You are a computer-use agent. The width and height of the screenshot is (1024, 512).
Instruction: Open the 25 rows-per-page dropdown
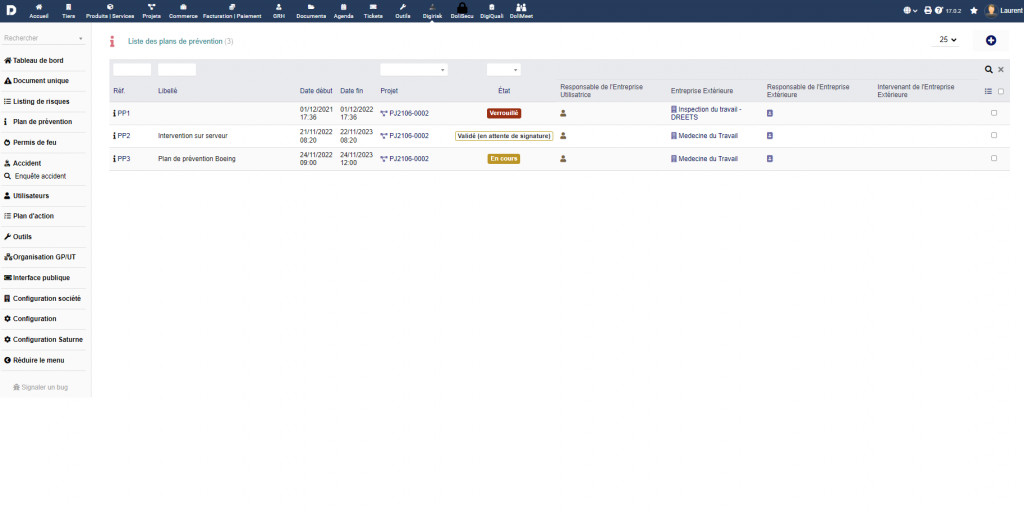point(948,40)
